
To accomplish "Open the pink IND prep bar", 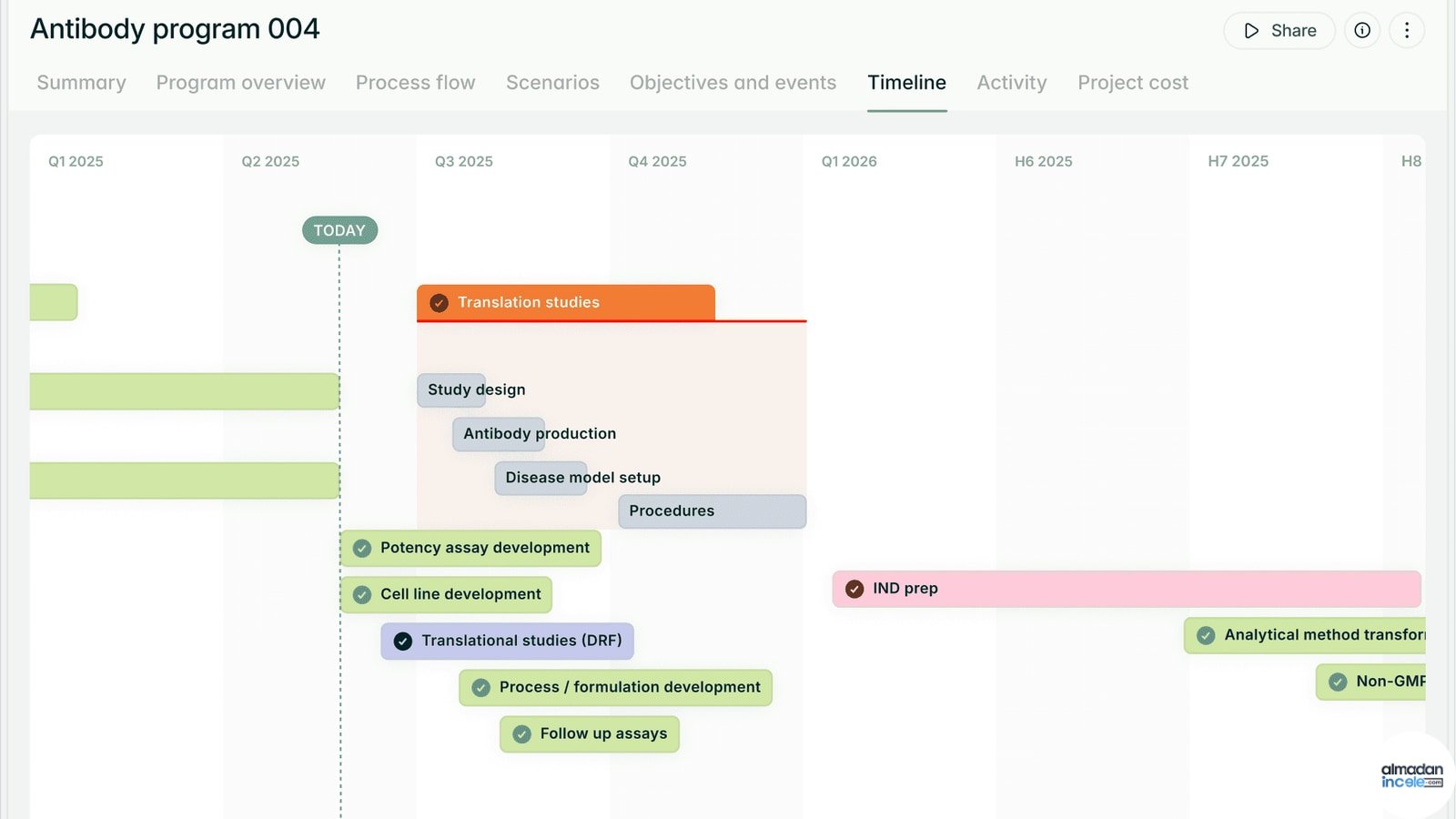I will coord(1127,589).
